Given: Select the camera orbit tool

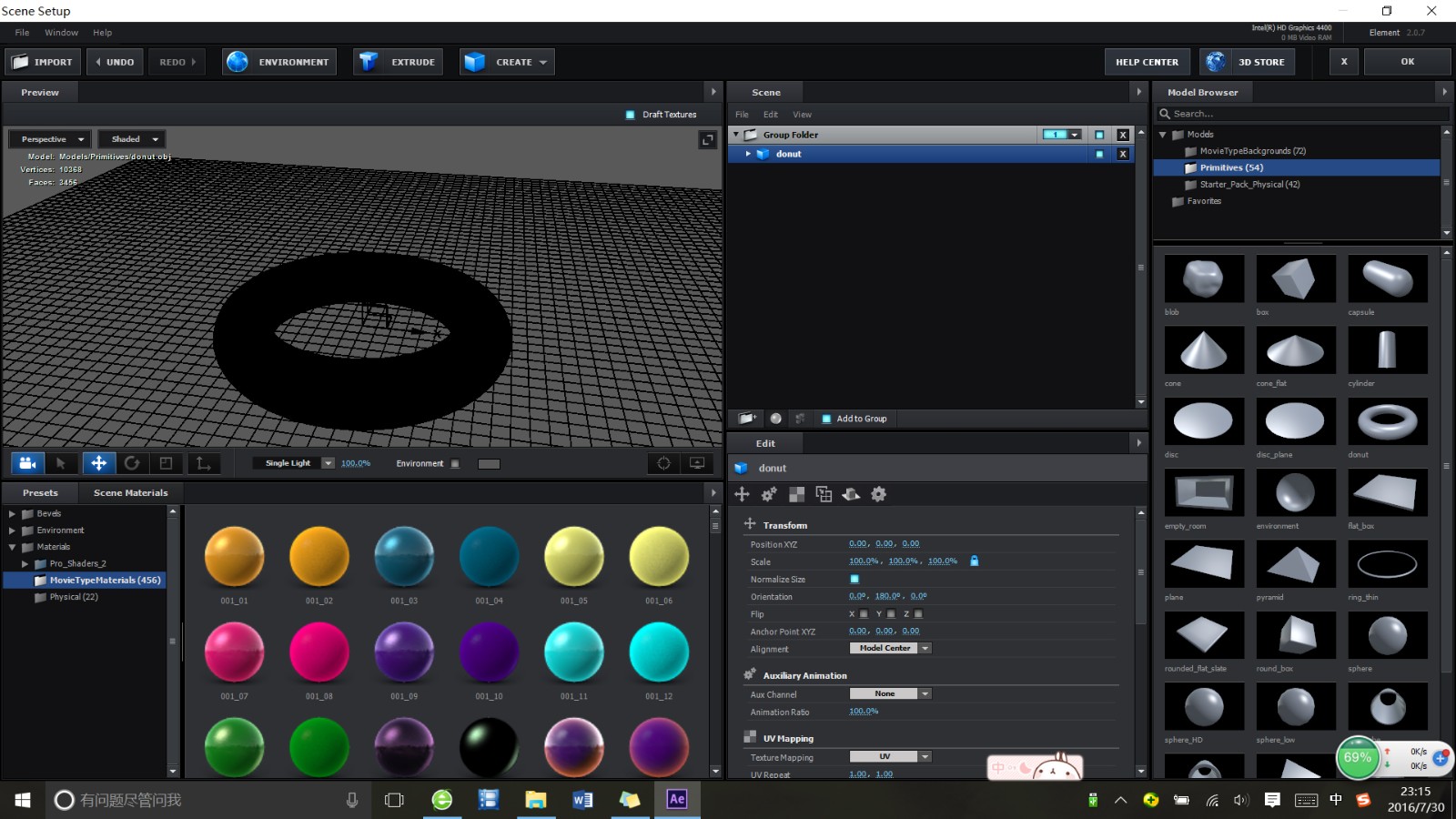Looking at the screenshot, I should click(x=27, y=463).
